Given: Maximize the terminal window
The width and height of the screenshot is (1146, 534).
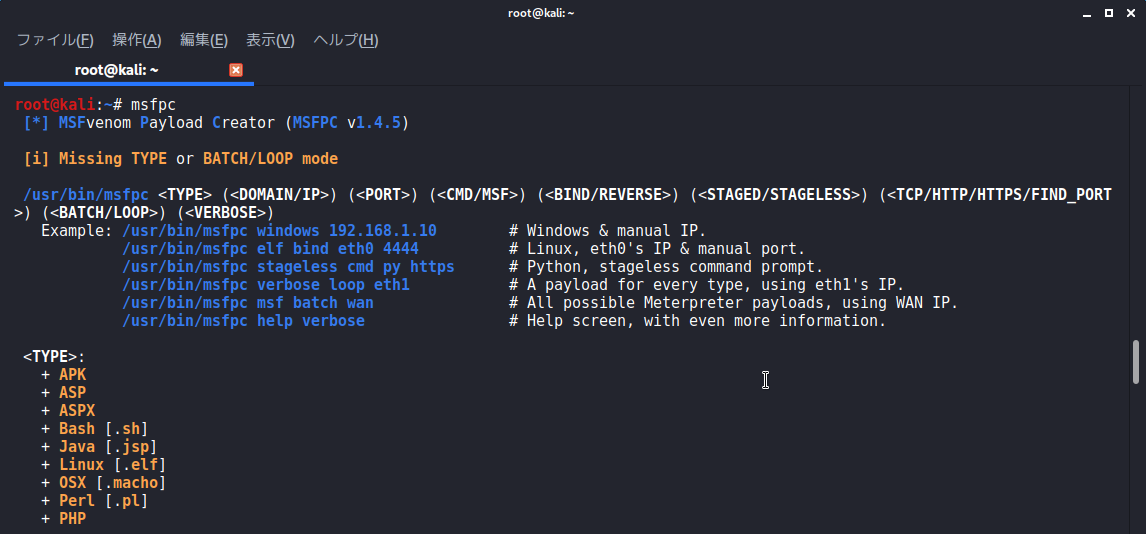Looking at the screenshot, I should tap(1109, 13).
